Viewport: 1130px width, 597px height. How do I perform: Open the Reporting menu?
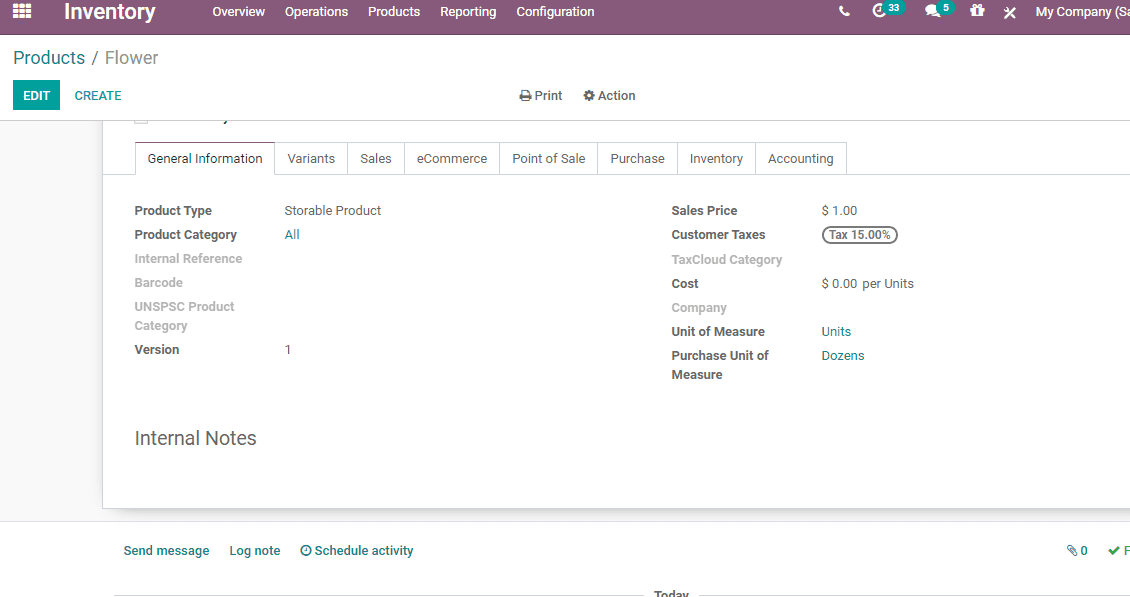(x=468, y=12)
